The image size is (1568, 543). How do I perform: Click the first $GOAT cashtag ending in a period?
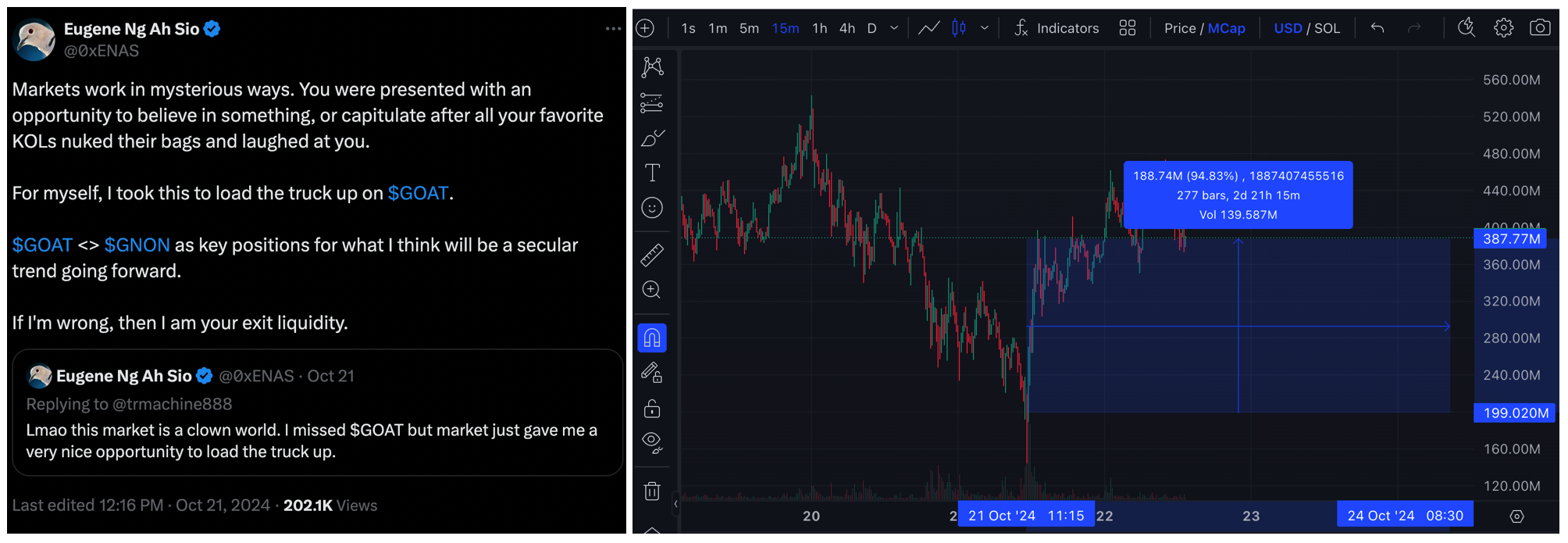coord(418,193)
